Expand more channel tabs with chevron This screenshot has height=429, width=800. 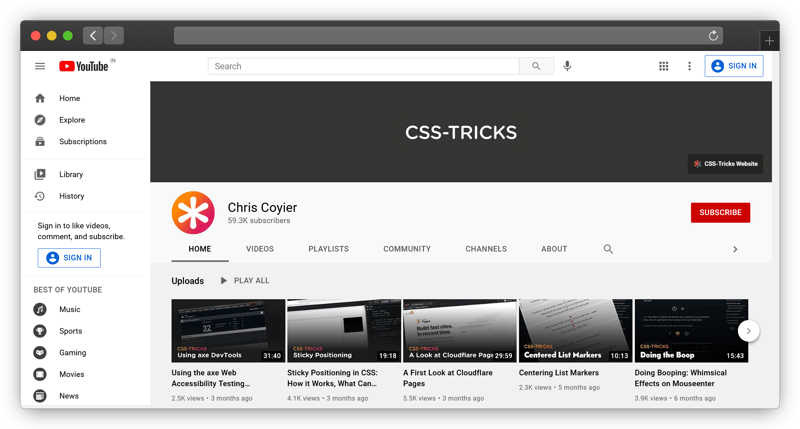pyautogui.click(x=735, y=249)
